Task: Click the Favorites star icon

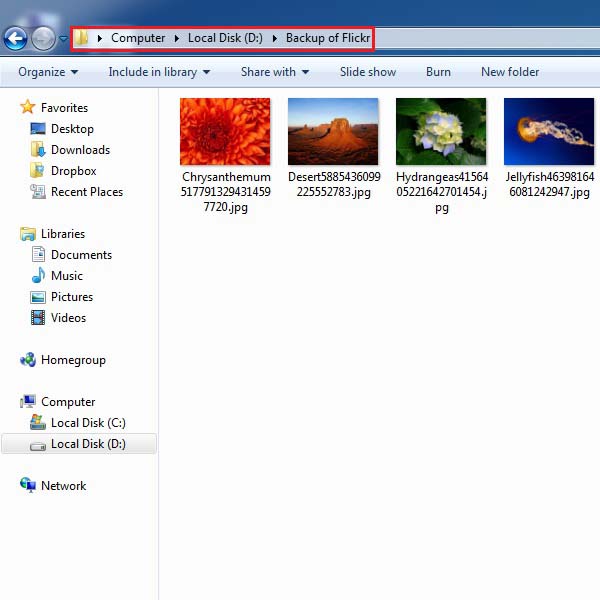Action: tap(28, 107)
